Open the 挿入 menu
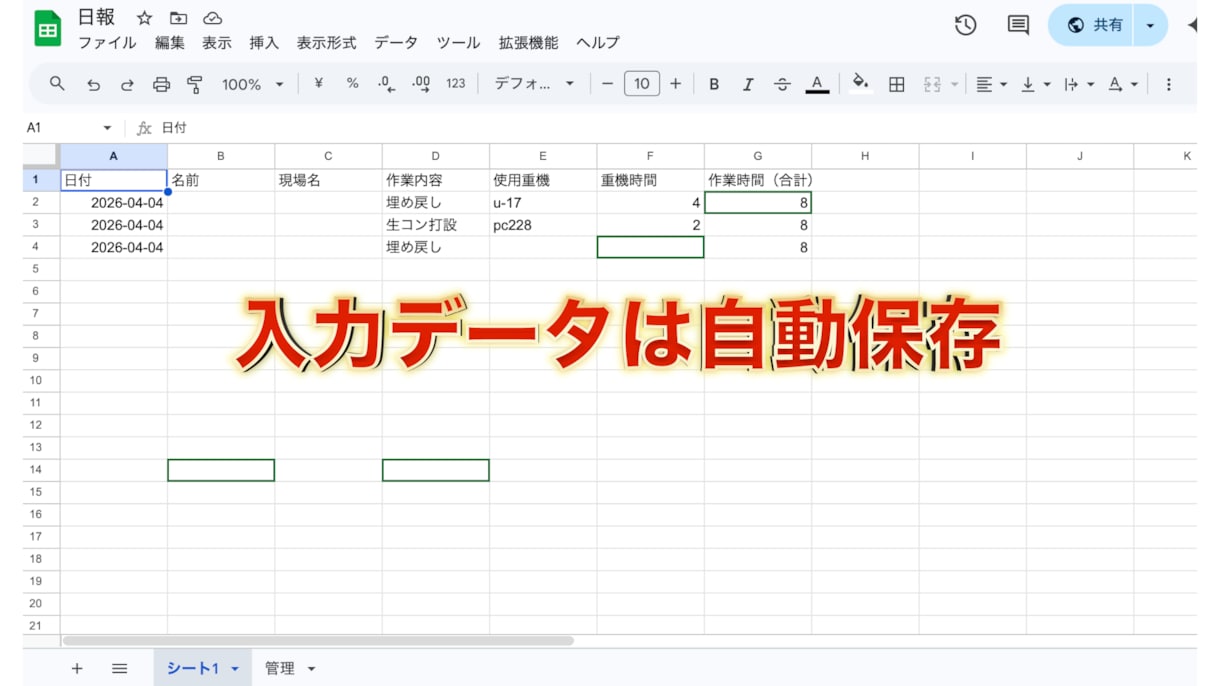1220x686 pixels. pyautogui.click(x=264, y=43)
